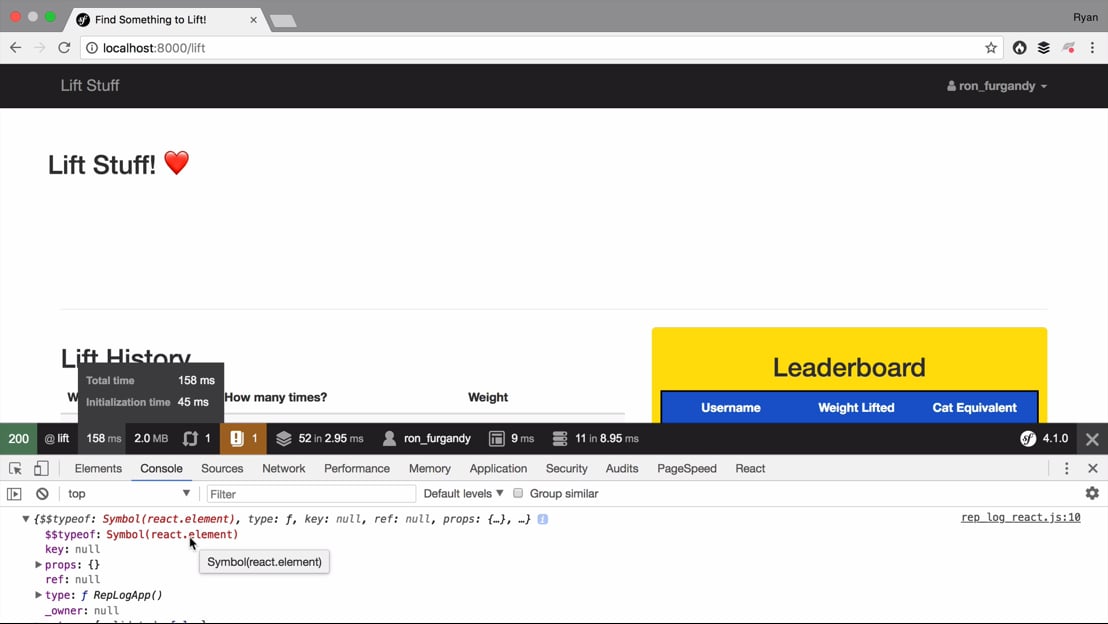Click the Weight Lifted leaderboard column header
This screenshot has width=1108, height=624.
click(x=856, y=408)
